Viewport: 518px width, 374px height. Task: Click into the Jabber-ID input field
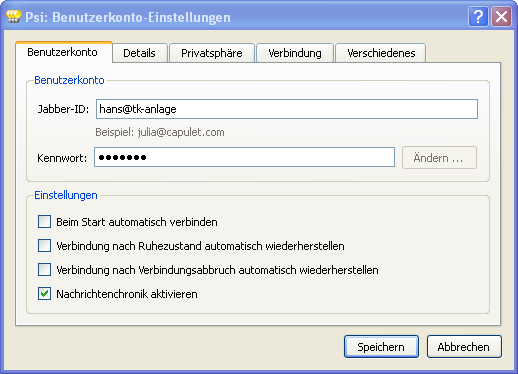(287, 109)
